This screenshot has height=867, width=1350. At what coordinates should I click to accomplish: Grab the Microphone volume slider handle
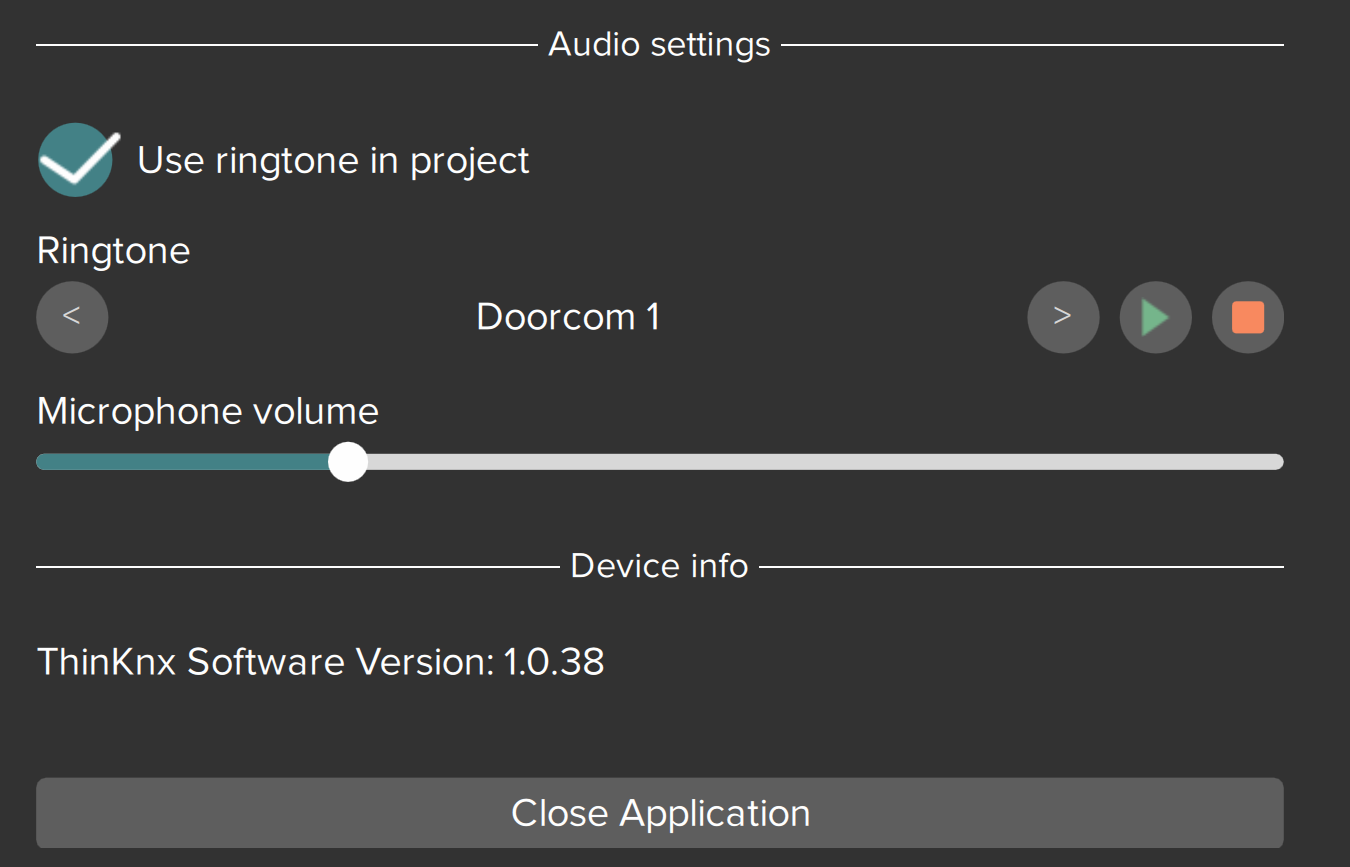pyautogui.click(x=348, y=462)
